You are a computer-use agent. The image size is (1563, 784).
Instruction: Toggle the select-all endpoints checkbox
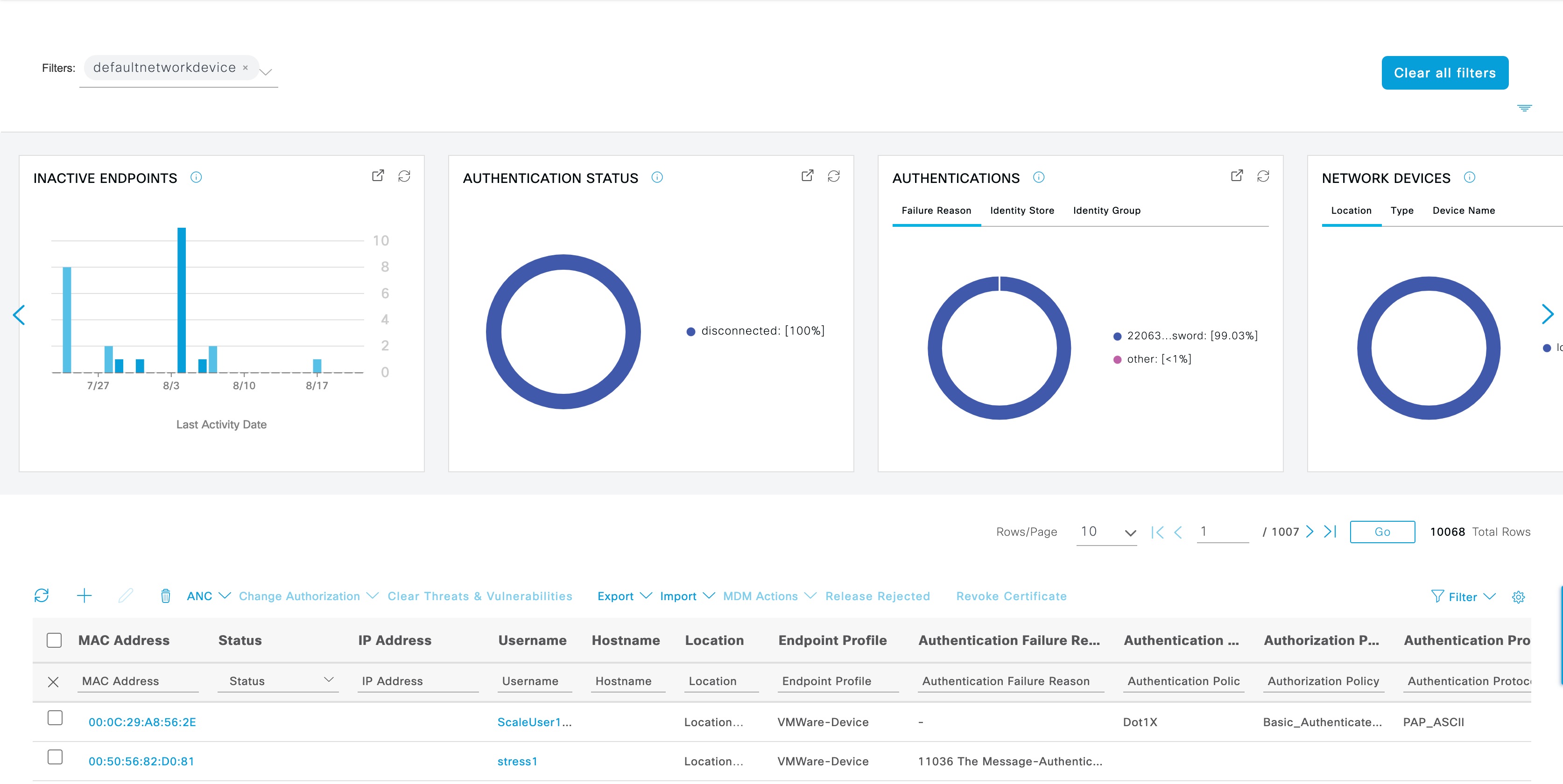[54, 640]
